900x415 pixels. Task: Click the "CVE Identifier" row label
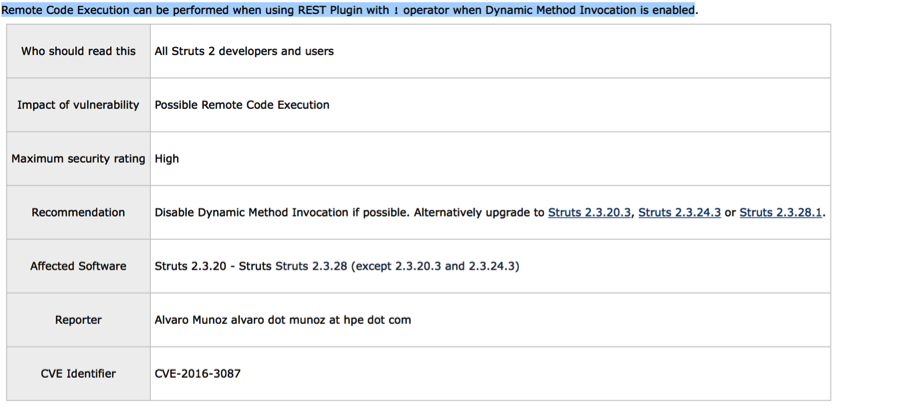click(78, 374)
